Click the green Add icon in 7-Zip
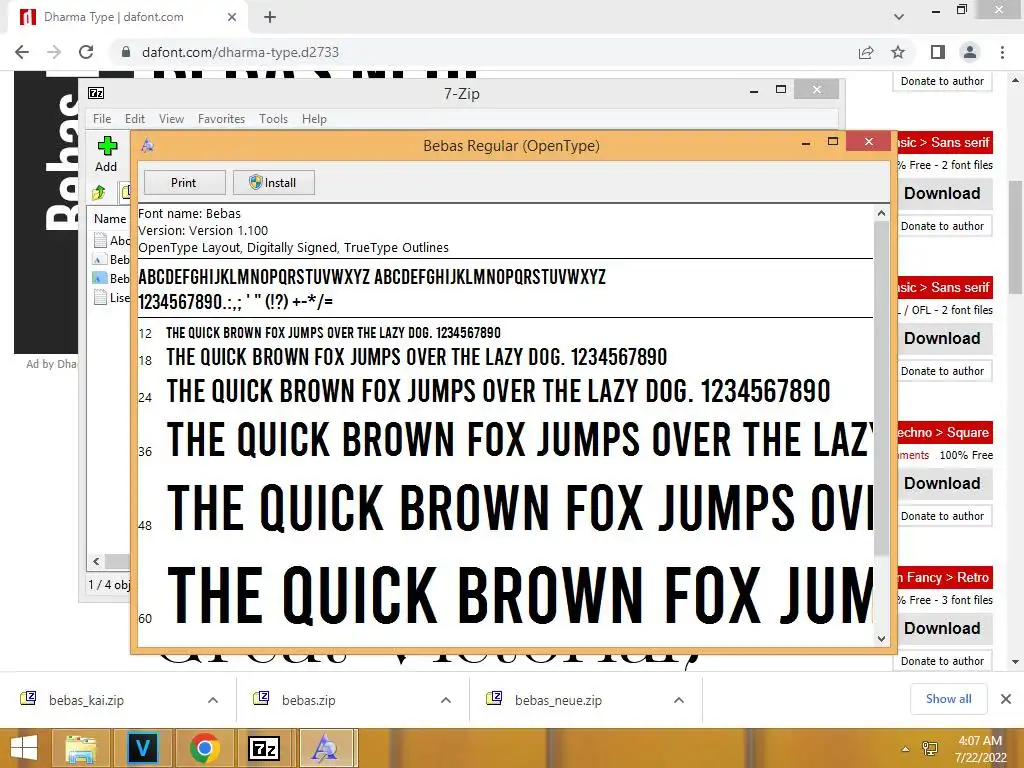1024x768 pixels. click(x=106, y=146)
